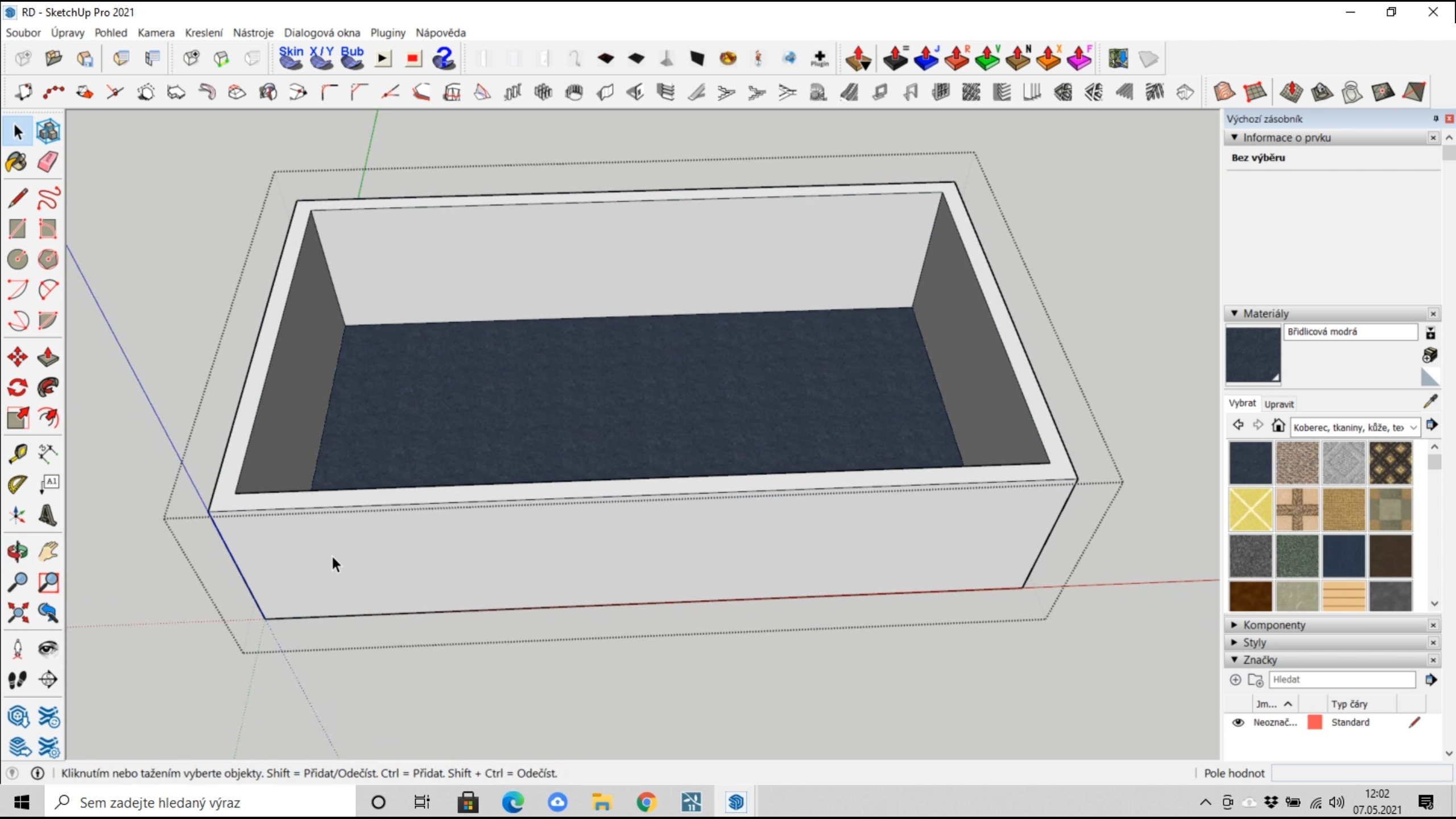Select the Tape Measure tool

click(17, 453)
